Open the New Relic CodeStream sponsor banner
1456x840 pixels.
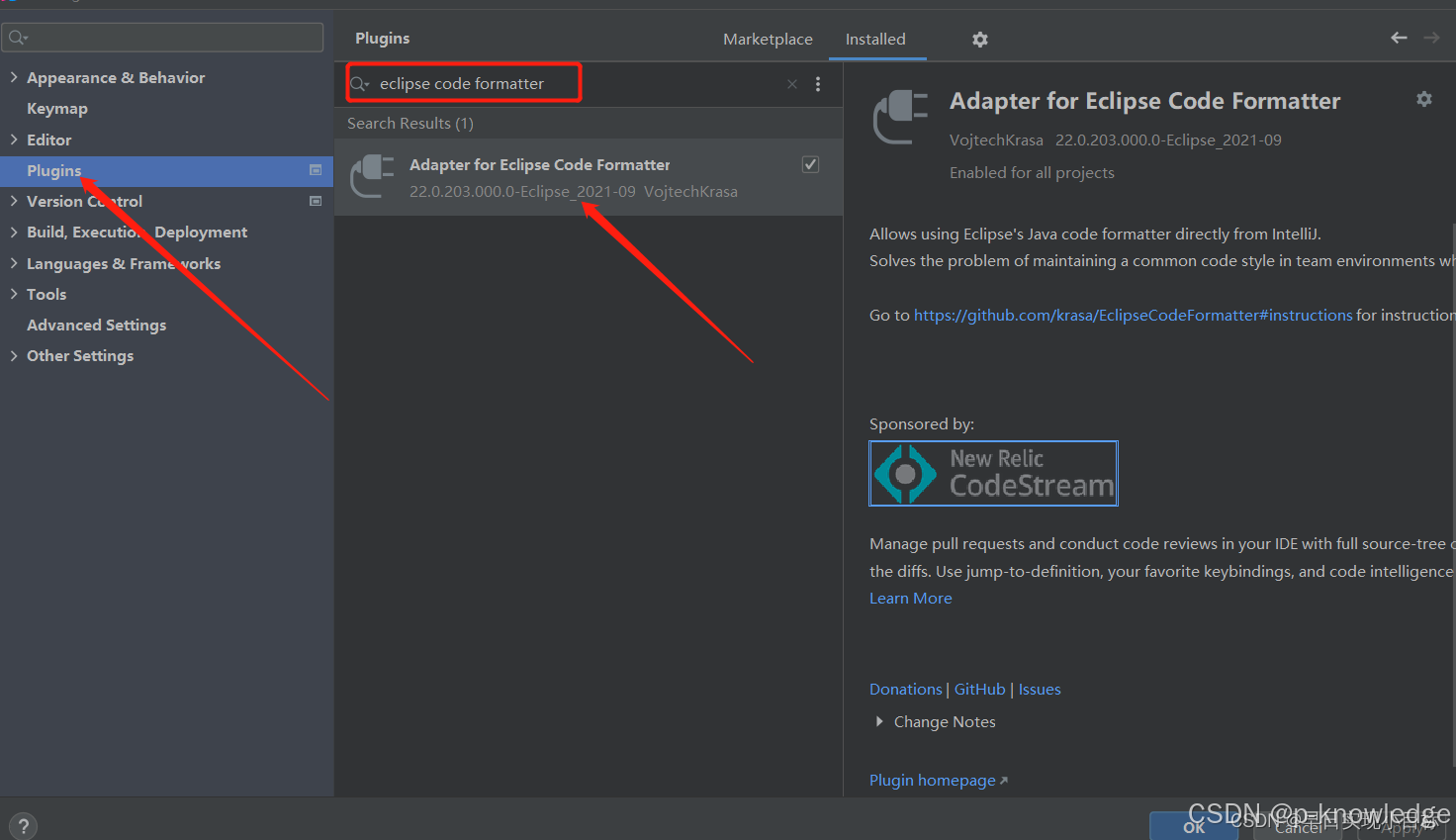click(x=993, y=473)
